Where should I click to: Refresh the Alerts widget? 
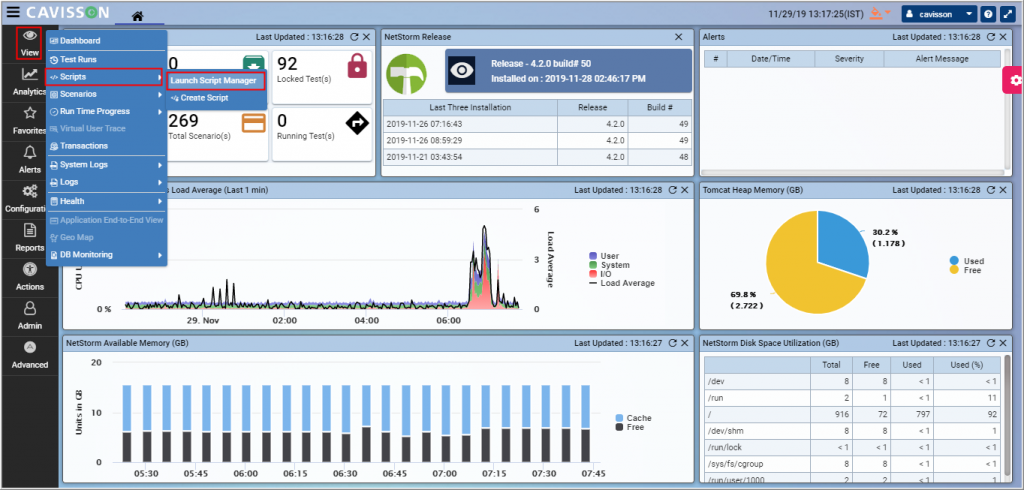coord(991,38)
